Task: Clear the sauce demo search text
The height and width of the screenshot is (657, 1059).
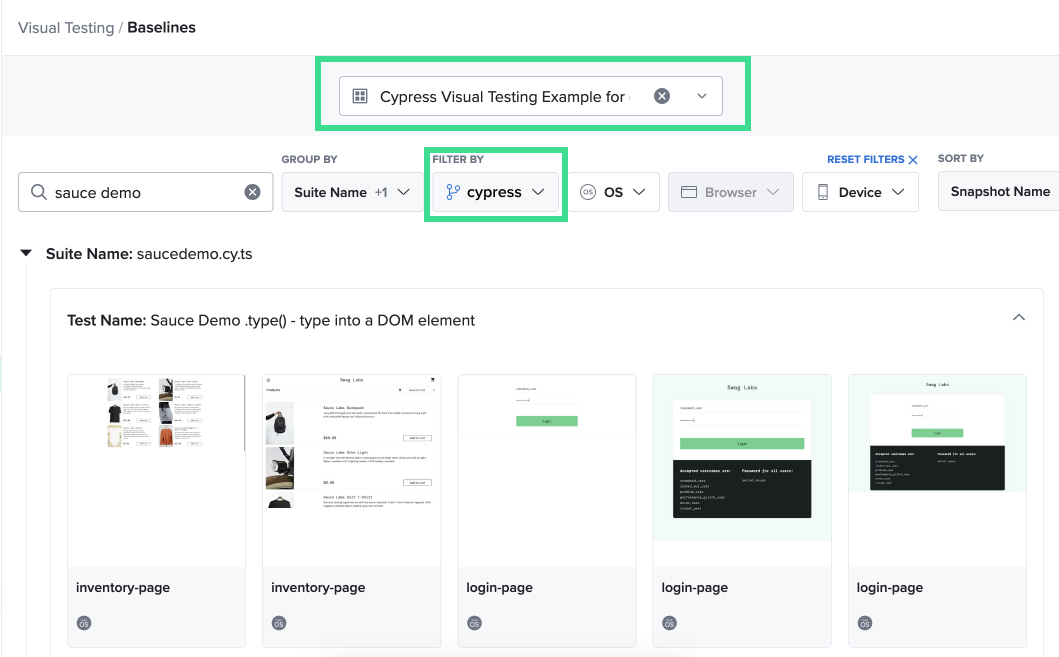Action: tap(252, 192)
